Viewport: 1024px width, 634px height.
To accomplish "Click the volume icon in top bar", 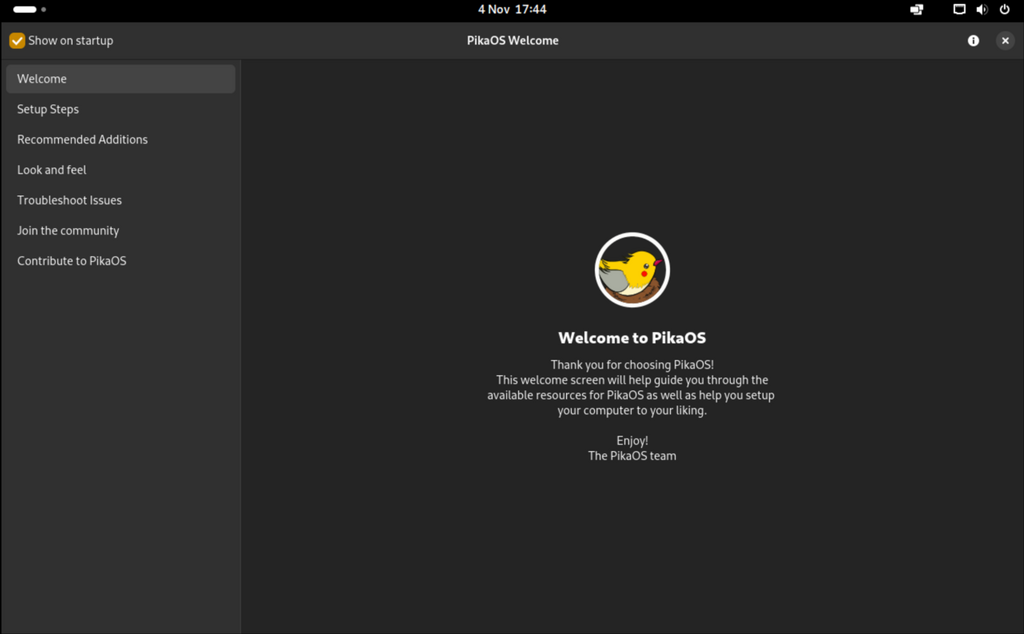I will [982, 9].
